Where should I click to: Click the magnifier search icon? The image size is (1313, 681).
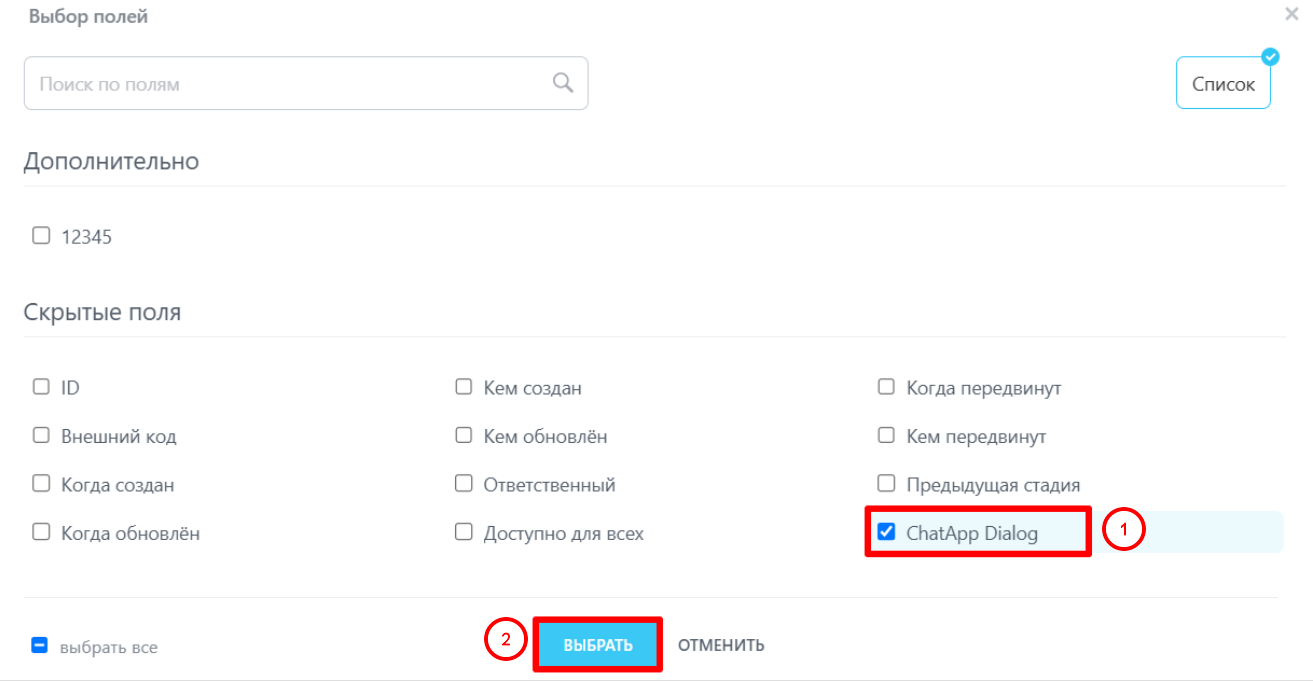[x=563, y=82]
